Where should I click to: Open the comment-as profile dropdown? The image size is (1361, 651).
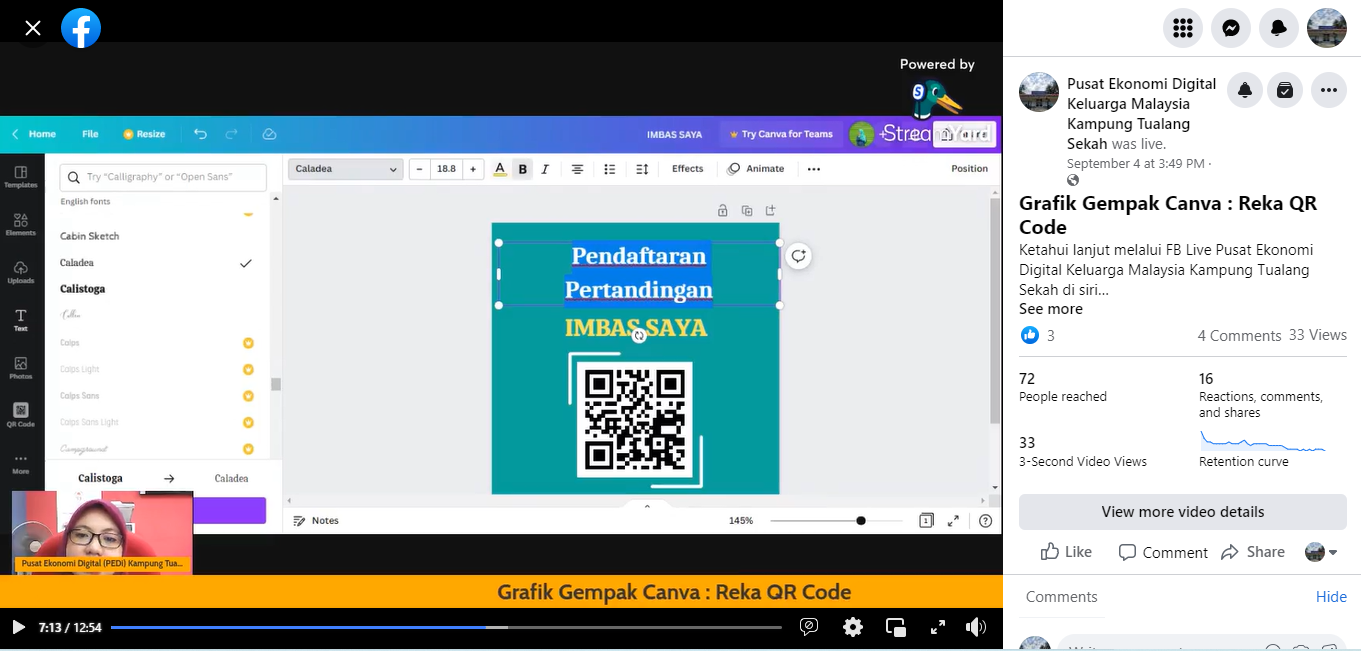[1321, 552]
